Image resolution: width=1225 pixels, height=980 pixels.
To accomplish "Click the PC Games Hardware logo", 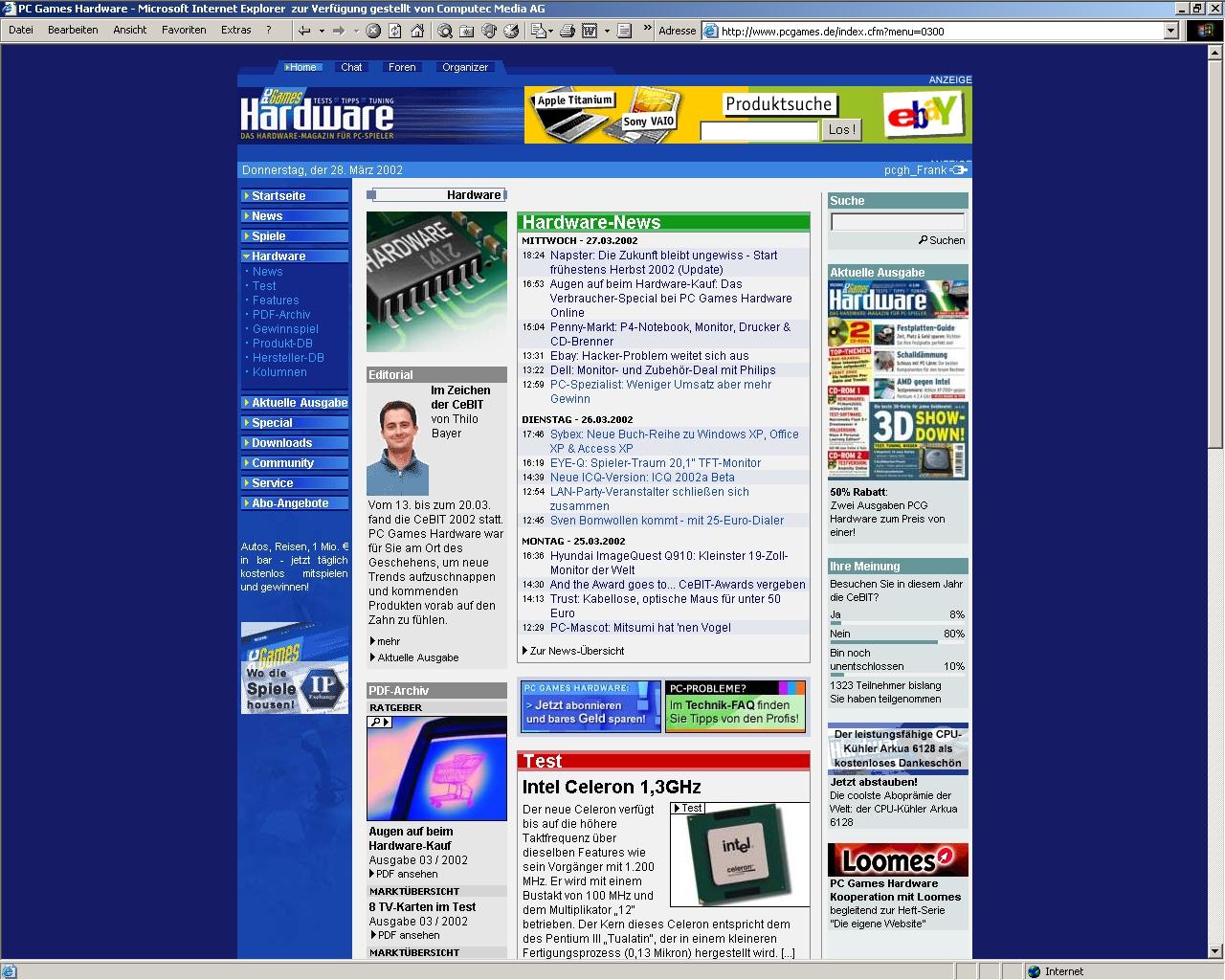I will 317,114.
